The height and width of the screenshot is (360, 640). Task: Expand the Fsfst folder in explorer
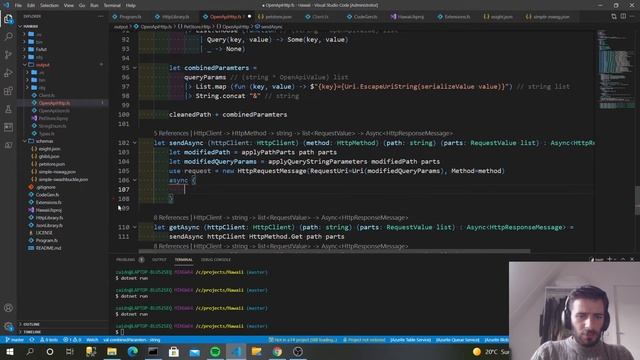(24, 49)
